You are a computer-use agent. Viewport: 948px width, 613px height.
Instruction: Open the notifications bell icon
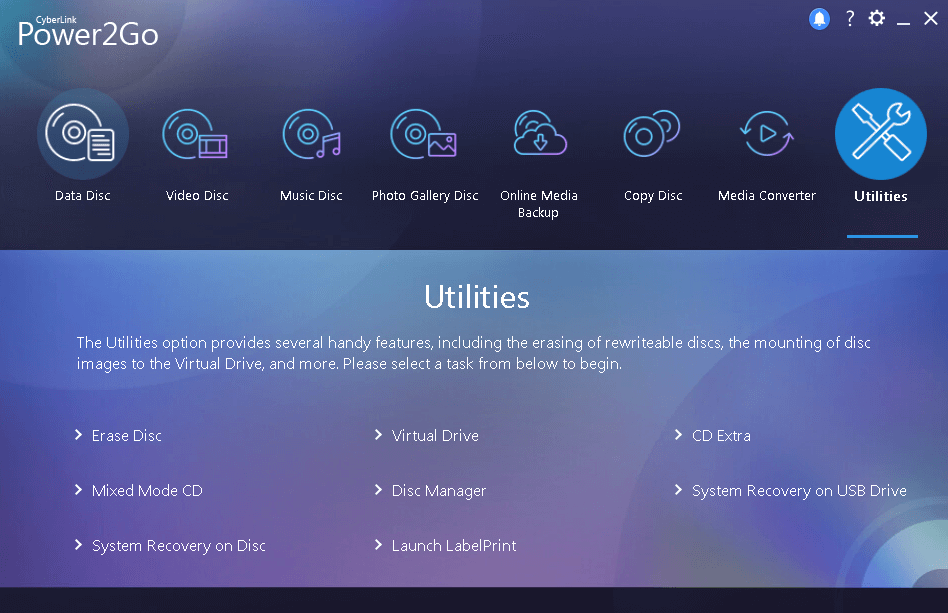click(x=819, y=19)
